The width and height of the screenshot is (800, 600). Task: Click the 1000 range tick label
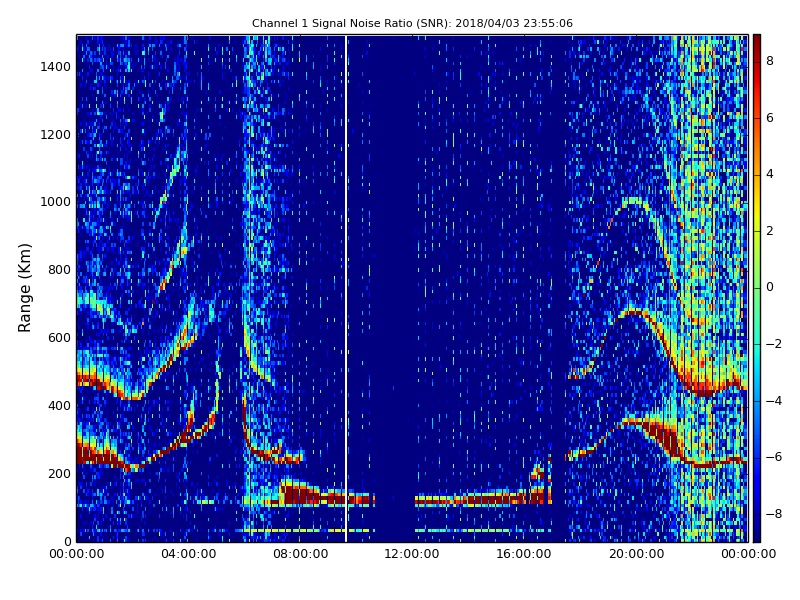click(55, 202)
